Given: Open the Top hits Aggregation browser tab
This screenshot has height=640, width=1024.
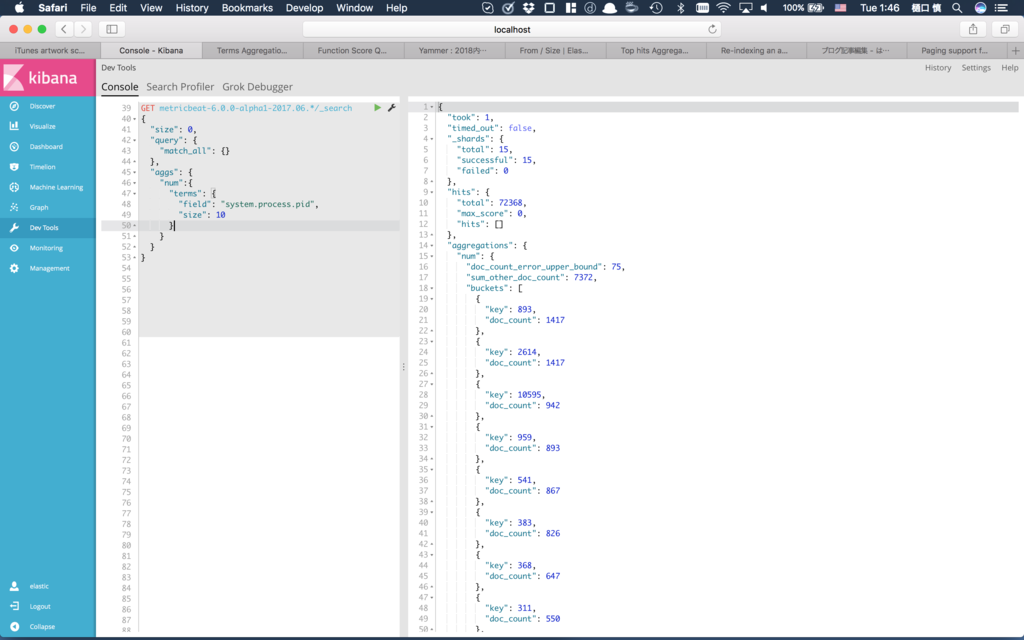Looking at the screenshot, I should pos(655,50).
